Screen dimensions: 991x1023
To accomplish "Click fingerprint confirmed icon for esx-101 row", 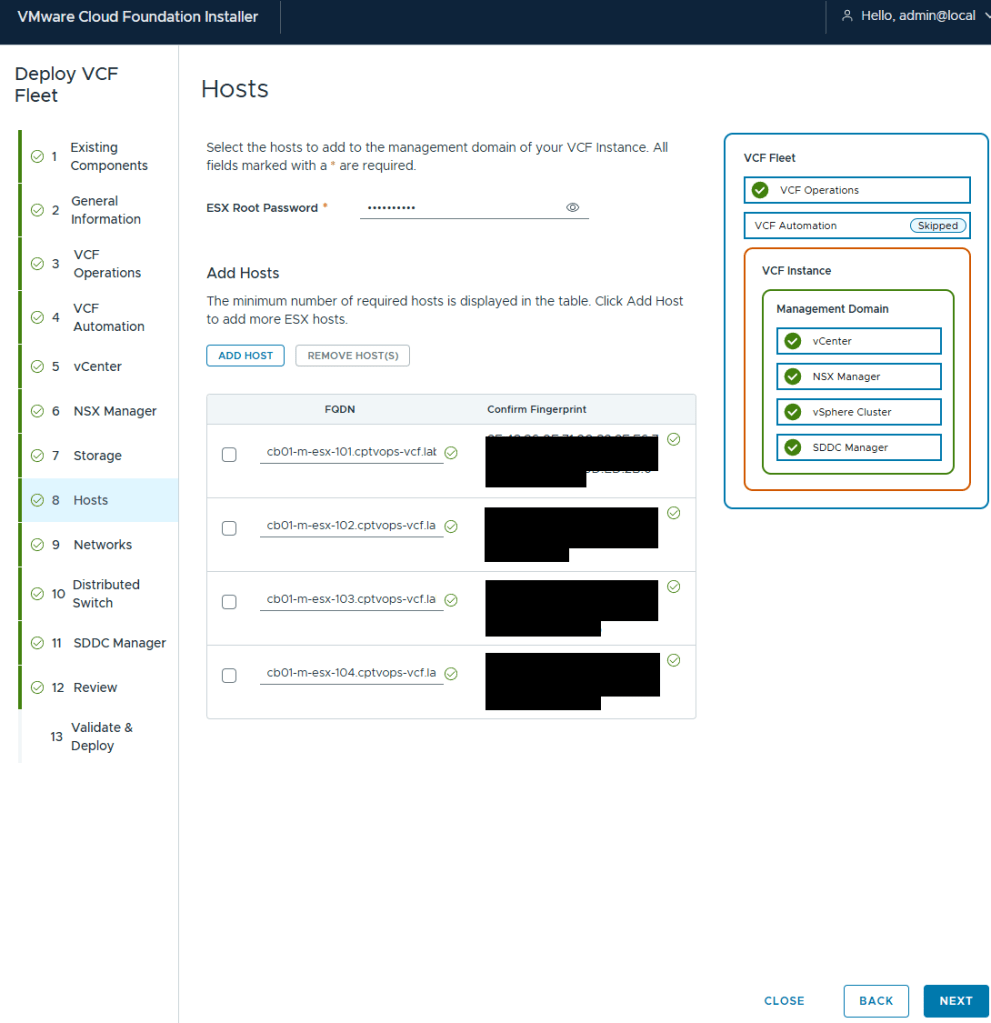I will [674, 440].
